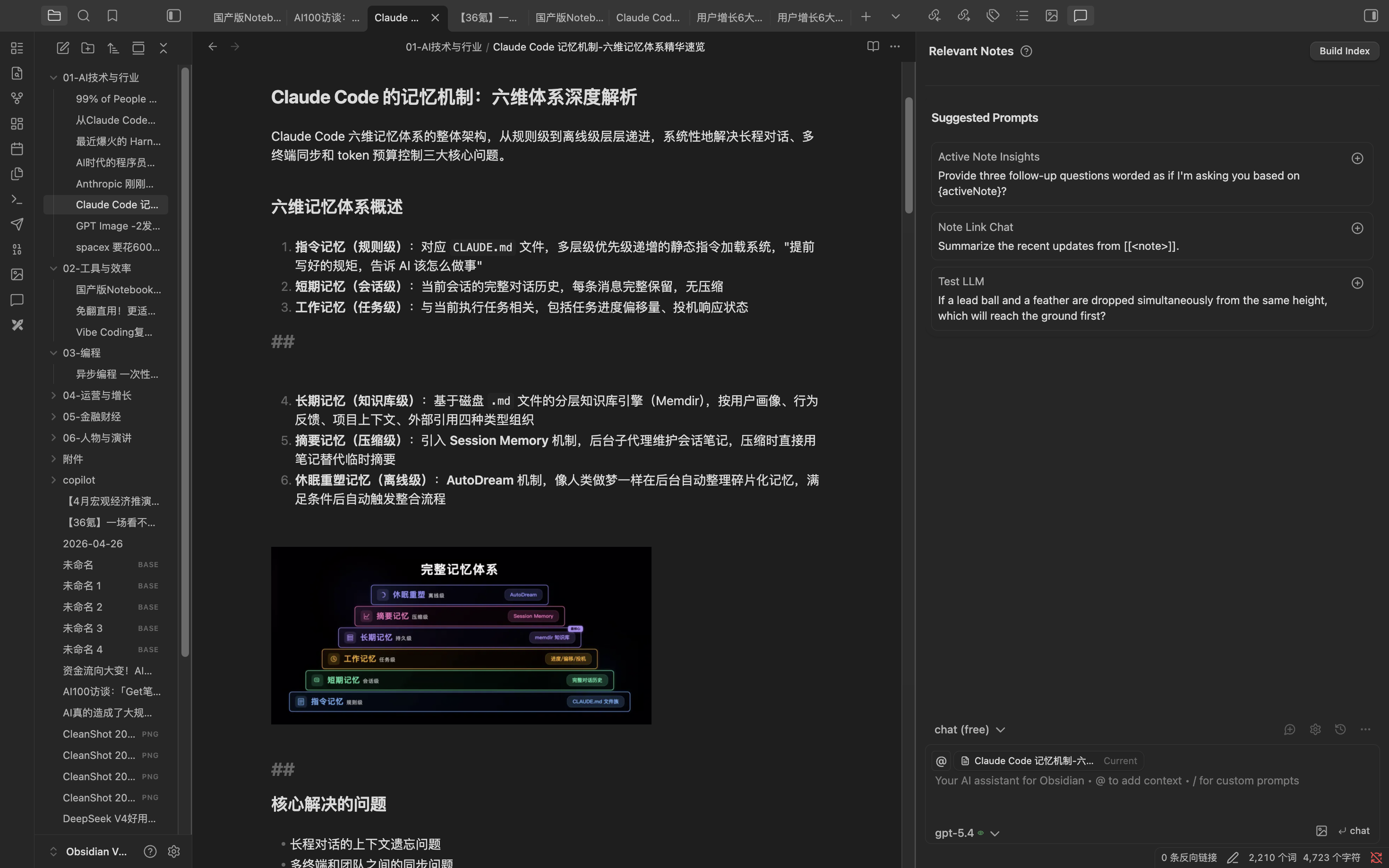Create a new note with pencil icon

(x=62, y=48)
